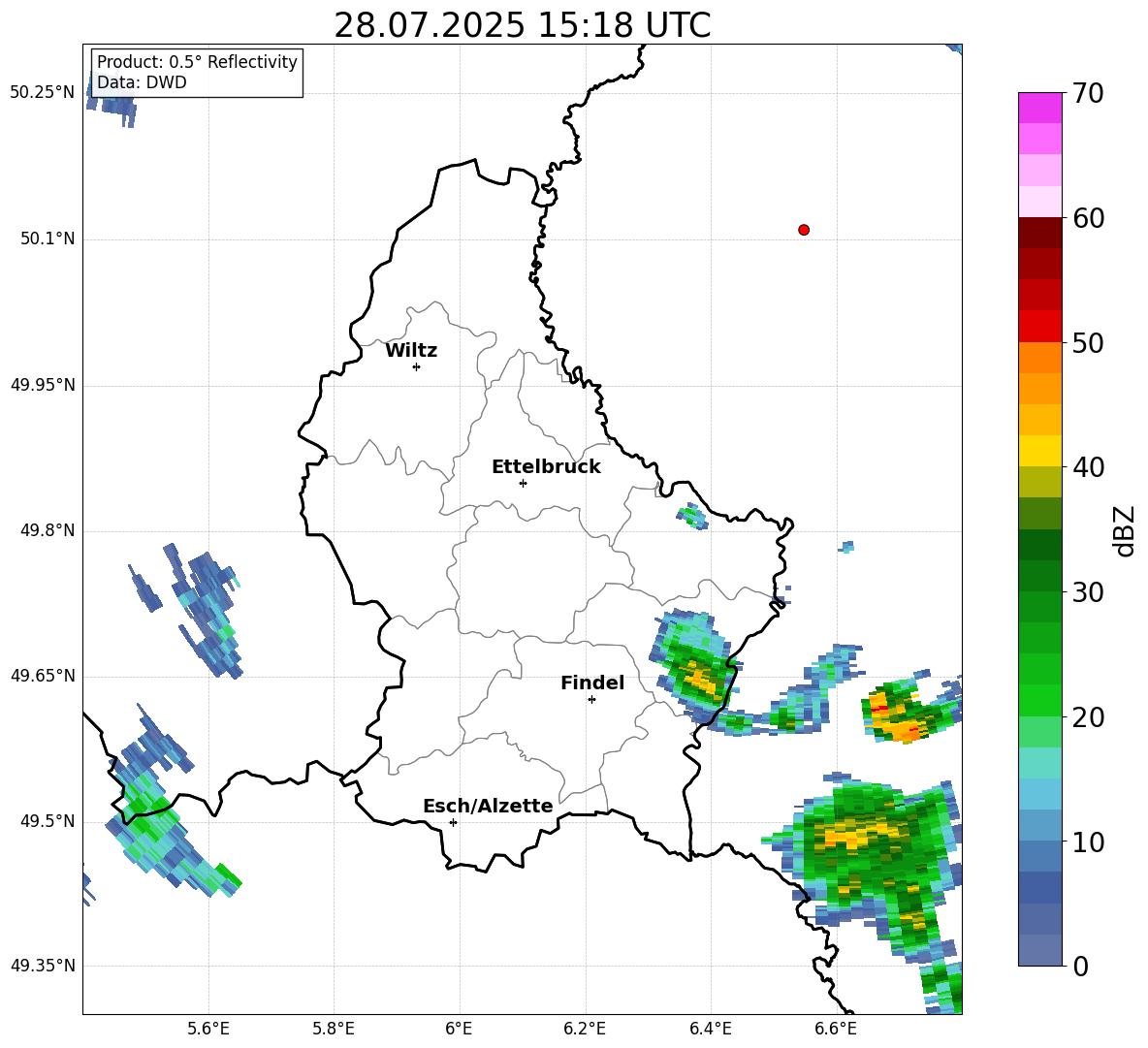Click the 6°E longitude label
This screenshot has height=1048, width=1148.
(459, 1029)
